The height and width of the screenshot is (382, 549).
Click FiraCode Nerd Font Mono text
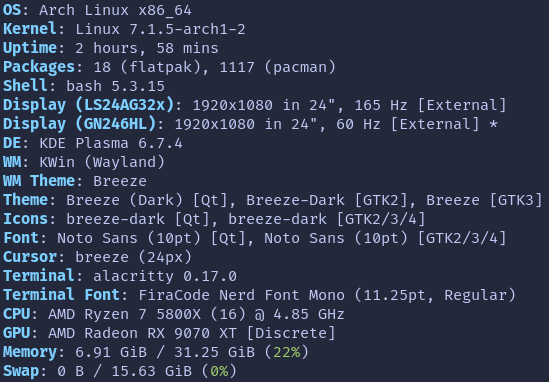[242, 295]
